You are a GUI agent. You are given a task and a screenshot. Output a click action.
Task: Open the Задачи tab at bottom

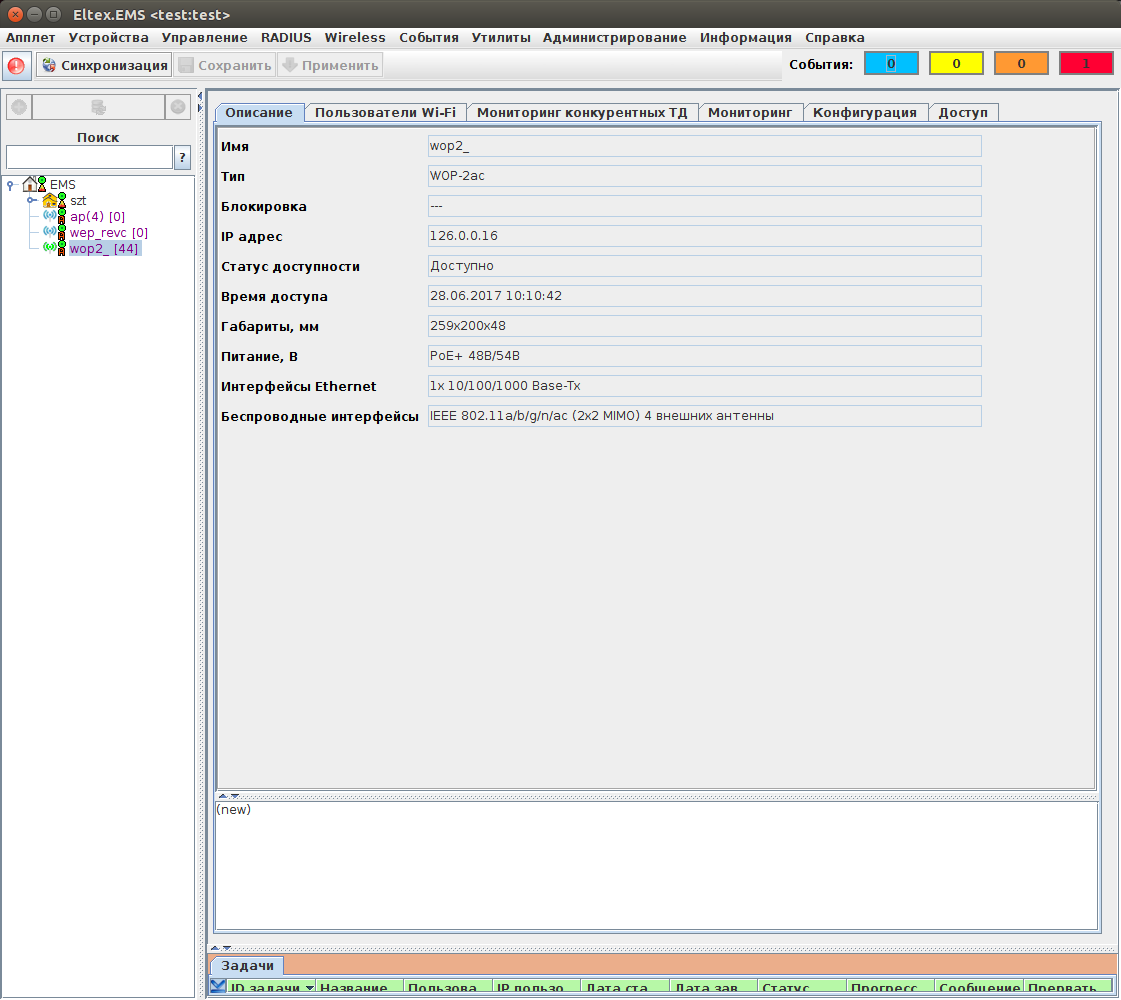click(247, 966)
